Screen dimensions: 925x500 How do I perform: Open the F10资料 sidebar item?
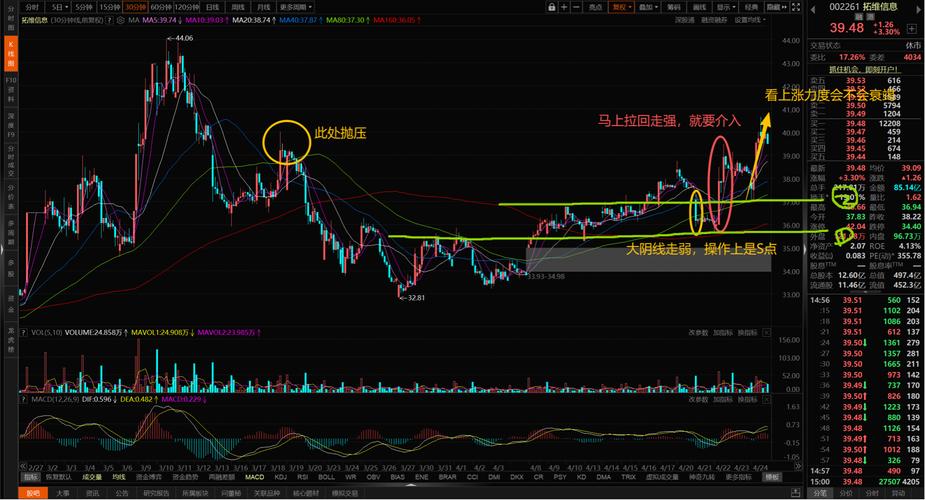[x=11, y=90]
